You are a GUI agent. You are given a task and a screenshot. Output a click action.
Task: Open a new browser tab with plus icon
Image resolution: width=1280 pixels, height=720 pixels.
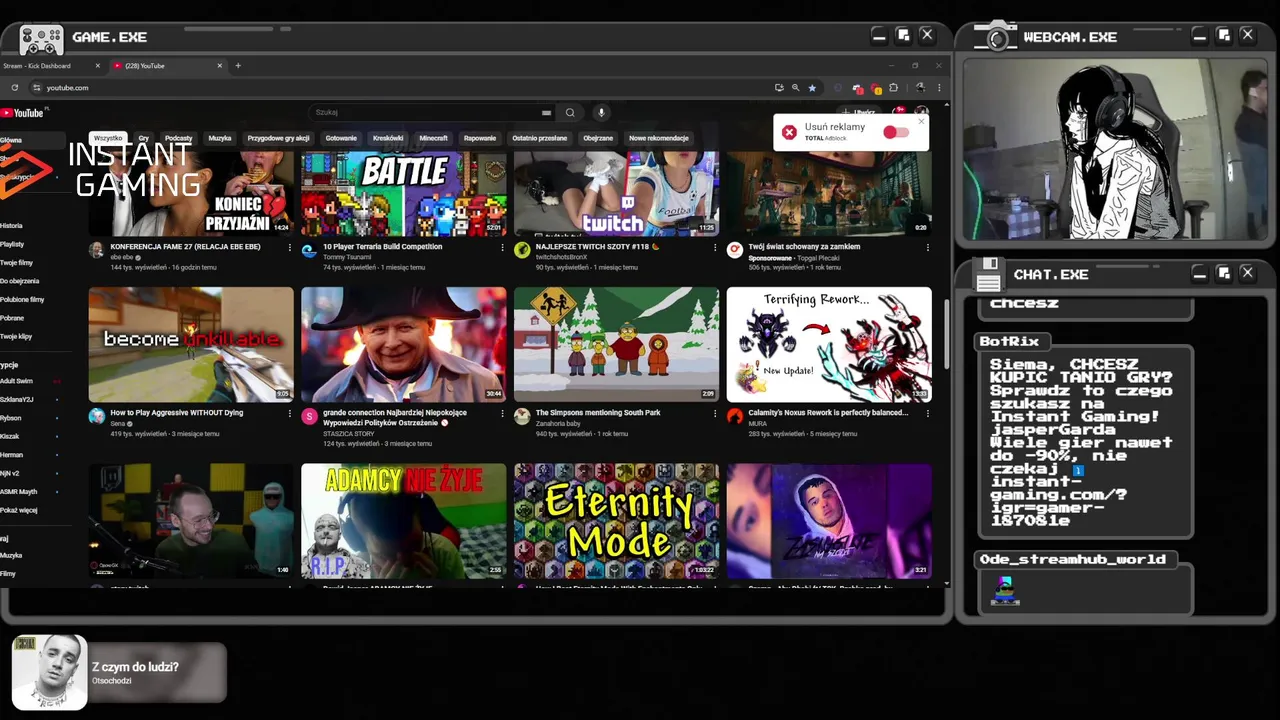[238, 66]
